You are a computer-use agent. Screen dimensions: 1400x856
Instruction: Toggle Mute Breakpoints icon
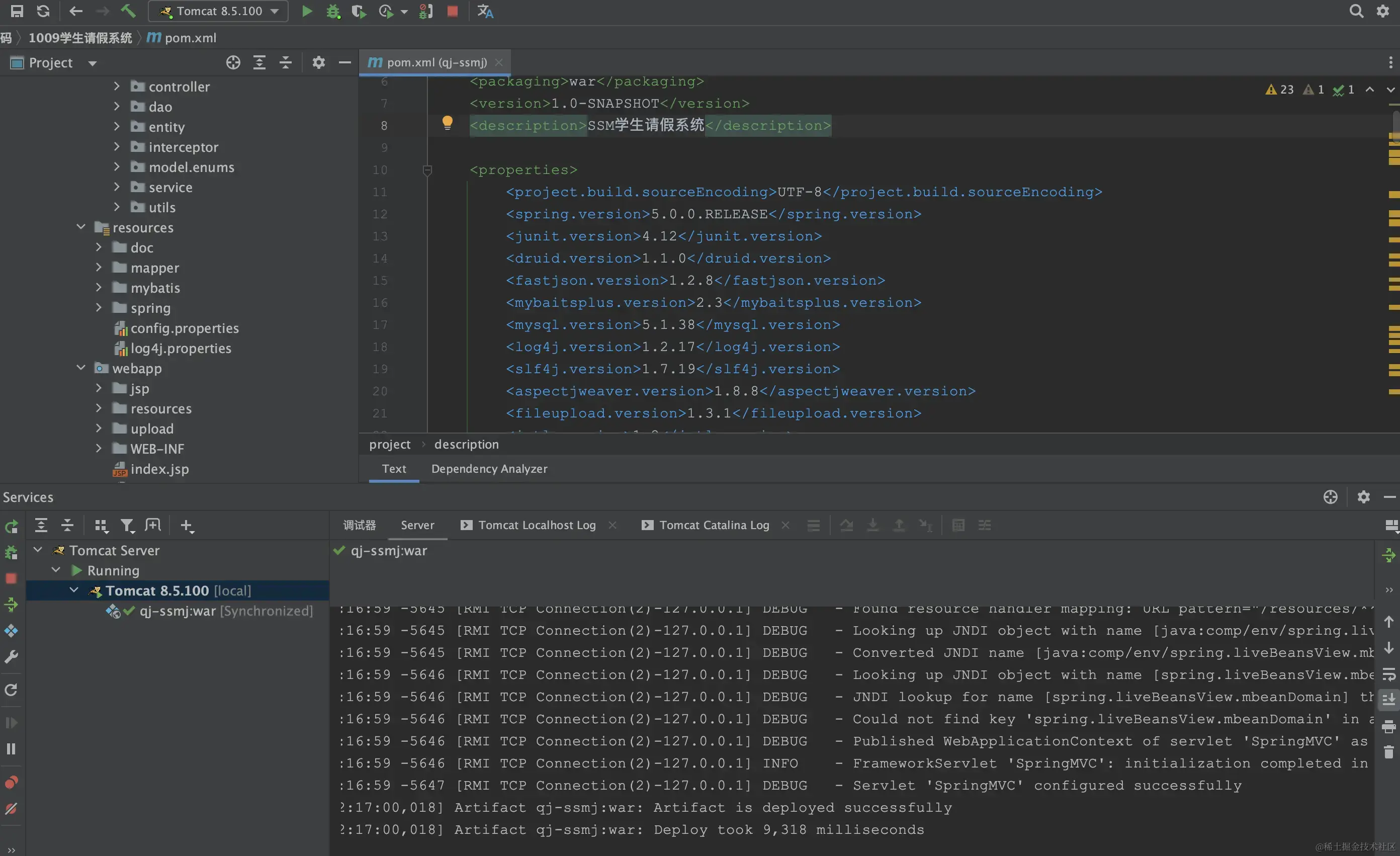(11, 808)
